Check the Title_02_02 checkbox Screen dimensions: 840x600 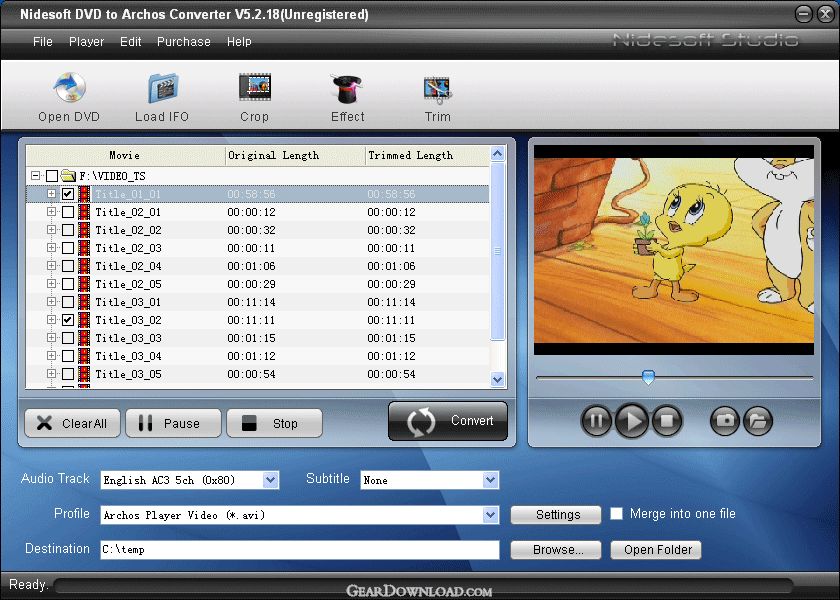[x=68, y=230]
